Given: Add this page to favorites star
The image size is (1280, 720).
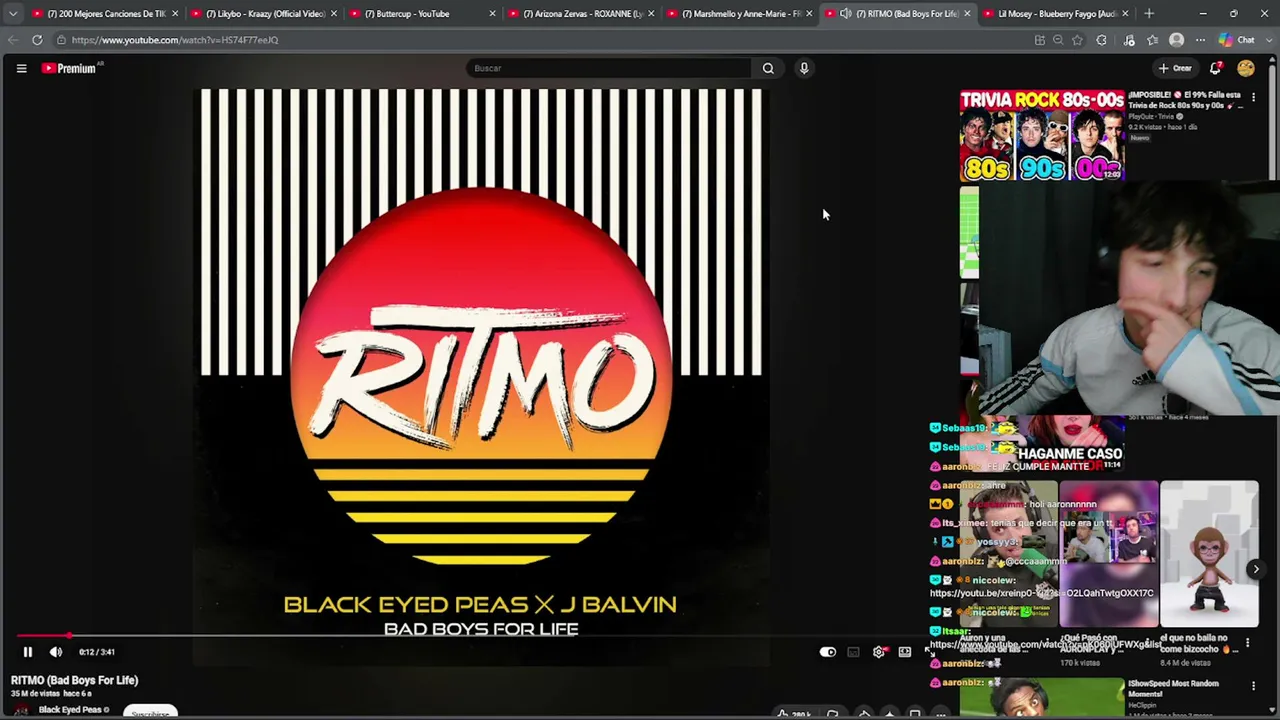Looking at the screenshot, I should coord(1077,40).
